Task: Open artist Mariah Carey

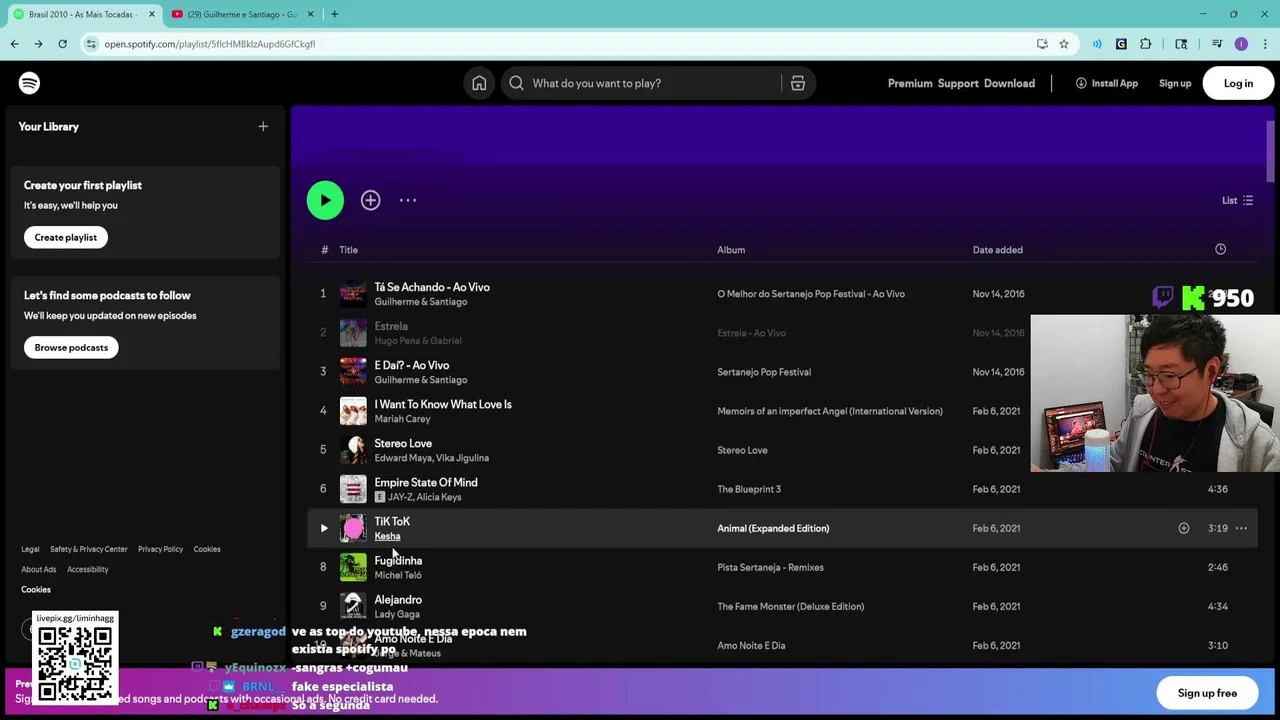Action: pos(402,419)
